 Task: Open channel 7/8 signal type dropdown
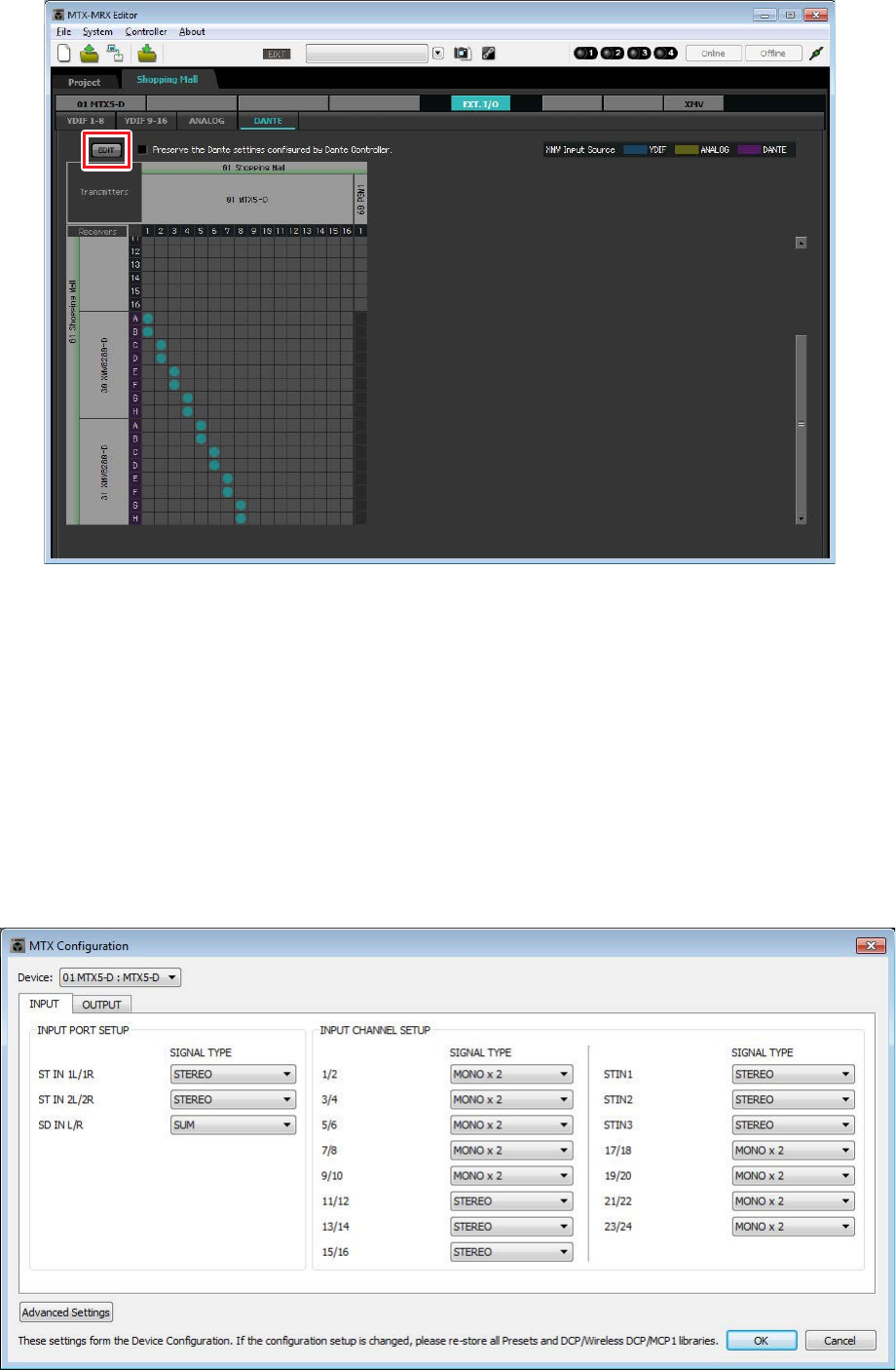[x=511, y=1151]
